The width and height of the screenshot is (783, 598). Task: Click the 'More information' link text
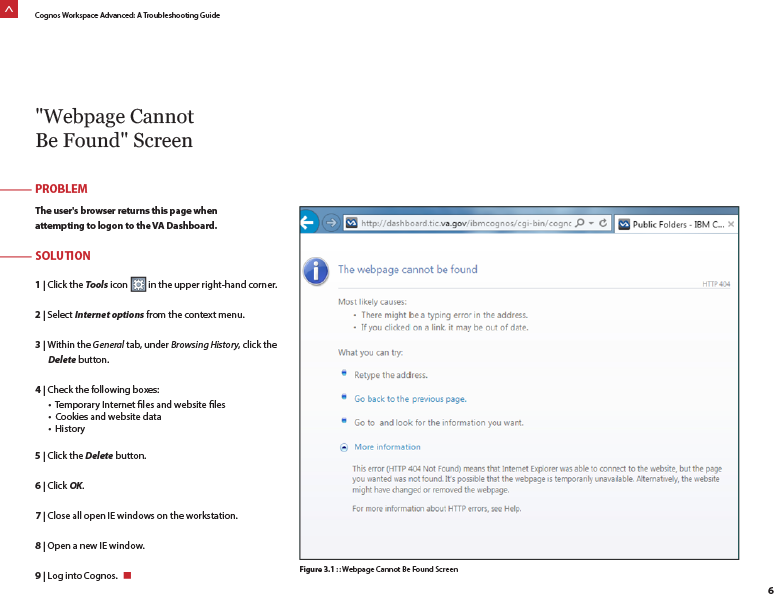(x=387, y=447)
